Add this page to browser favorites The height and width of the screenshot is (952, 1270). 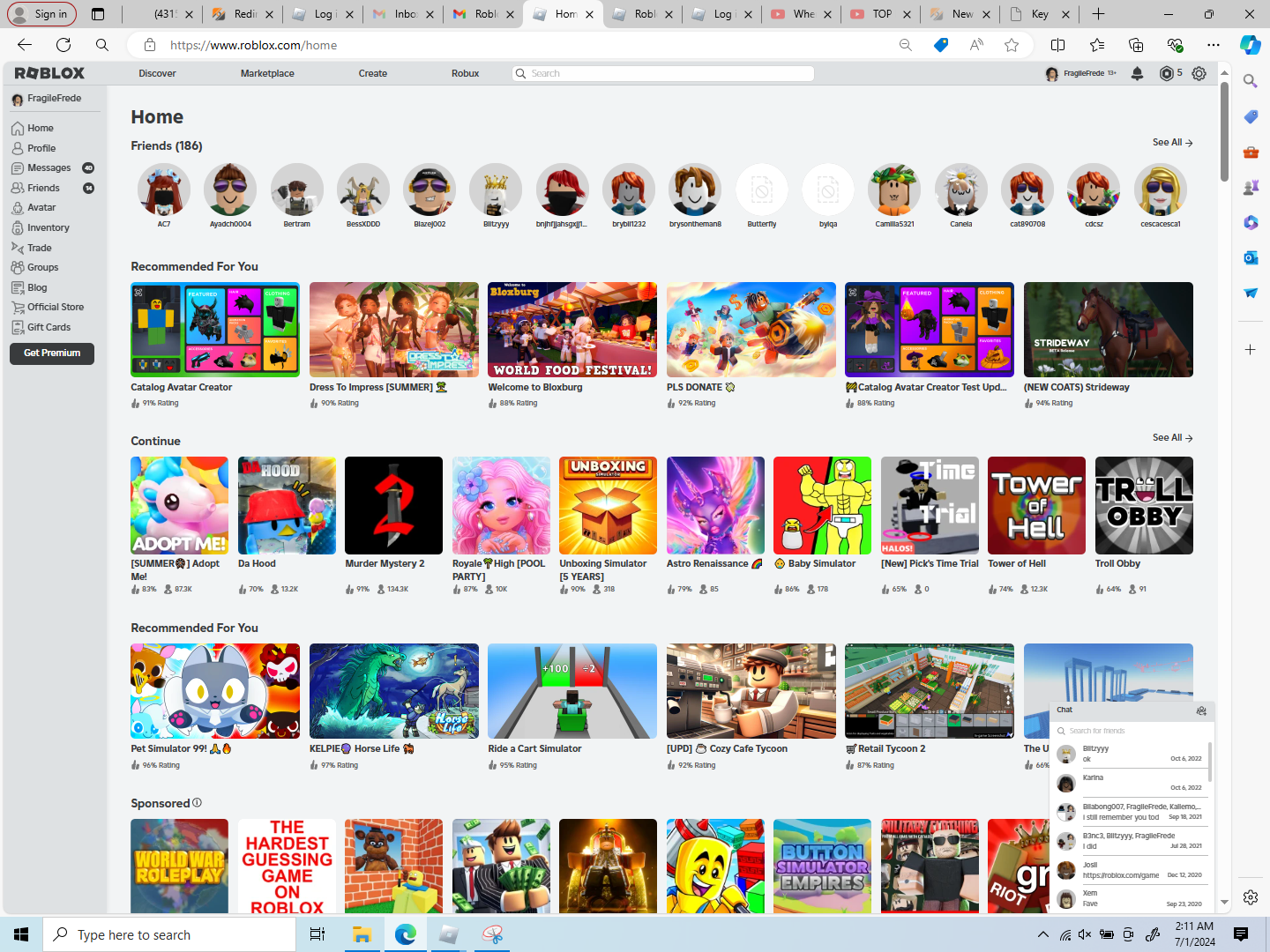tap(1012, 45)
